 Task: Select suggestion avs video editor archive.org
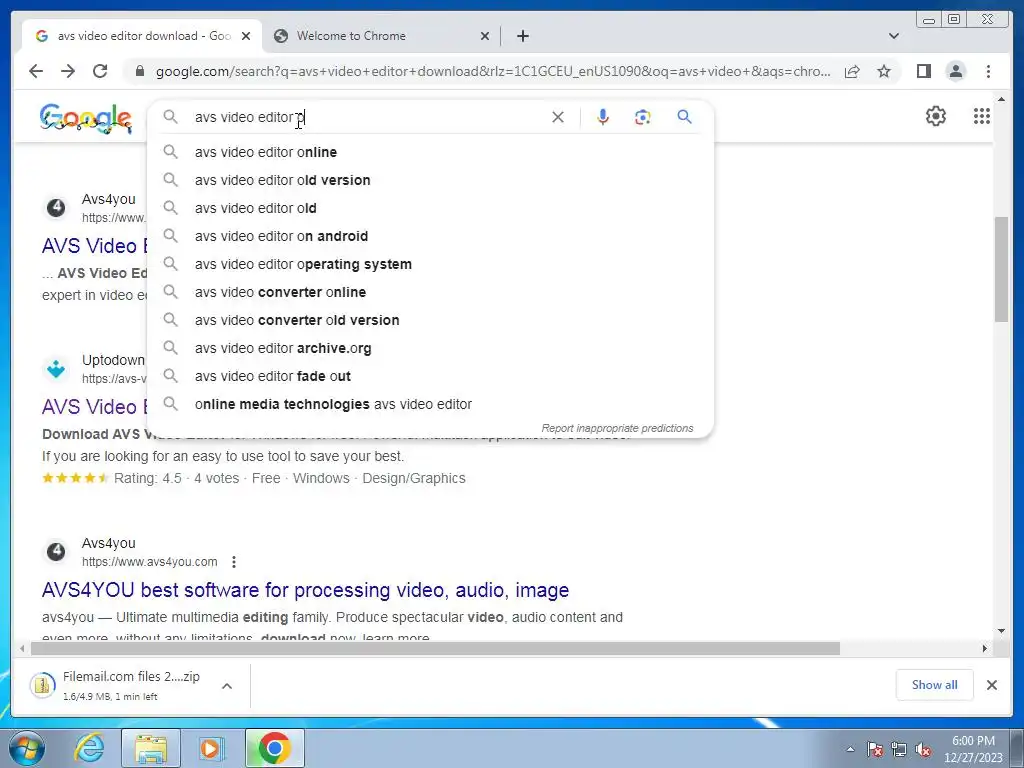click(x=430, y=349)
